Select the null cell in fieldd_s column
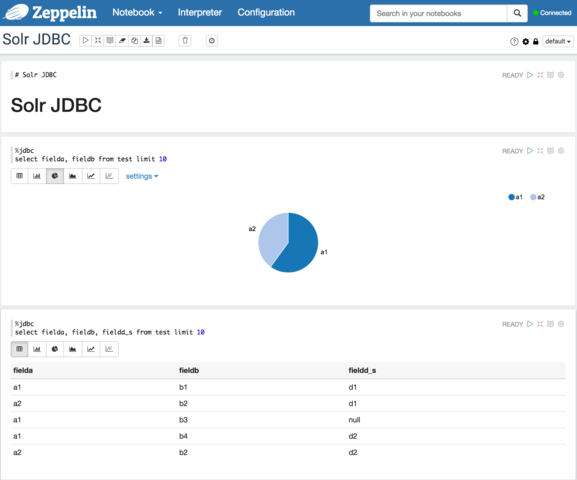This screenshot has width=577, height=480. pos(354,420)
